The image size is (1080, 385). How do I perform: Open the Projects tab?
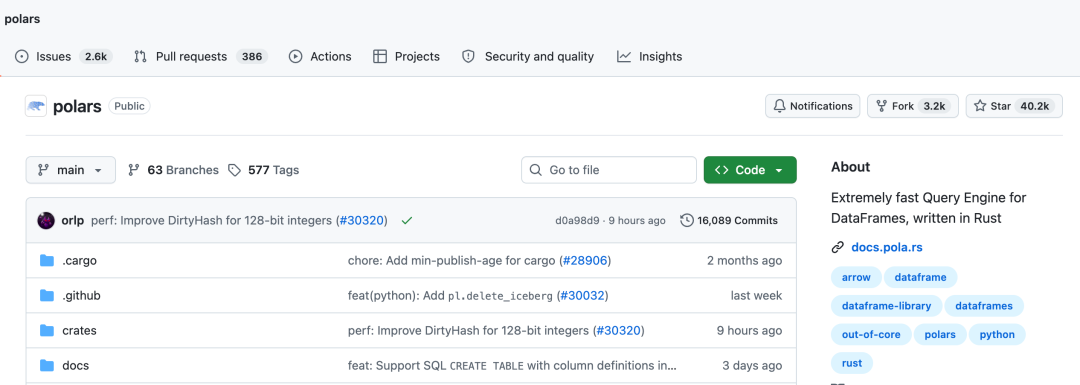point(406,56)
